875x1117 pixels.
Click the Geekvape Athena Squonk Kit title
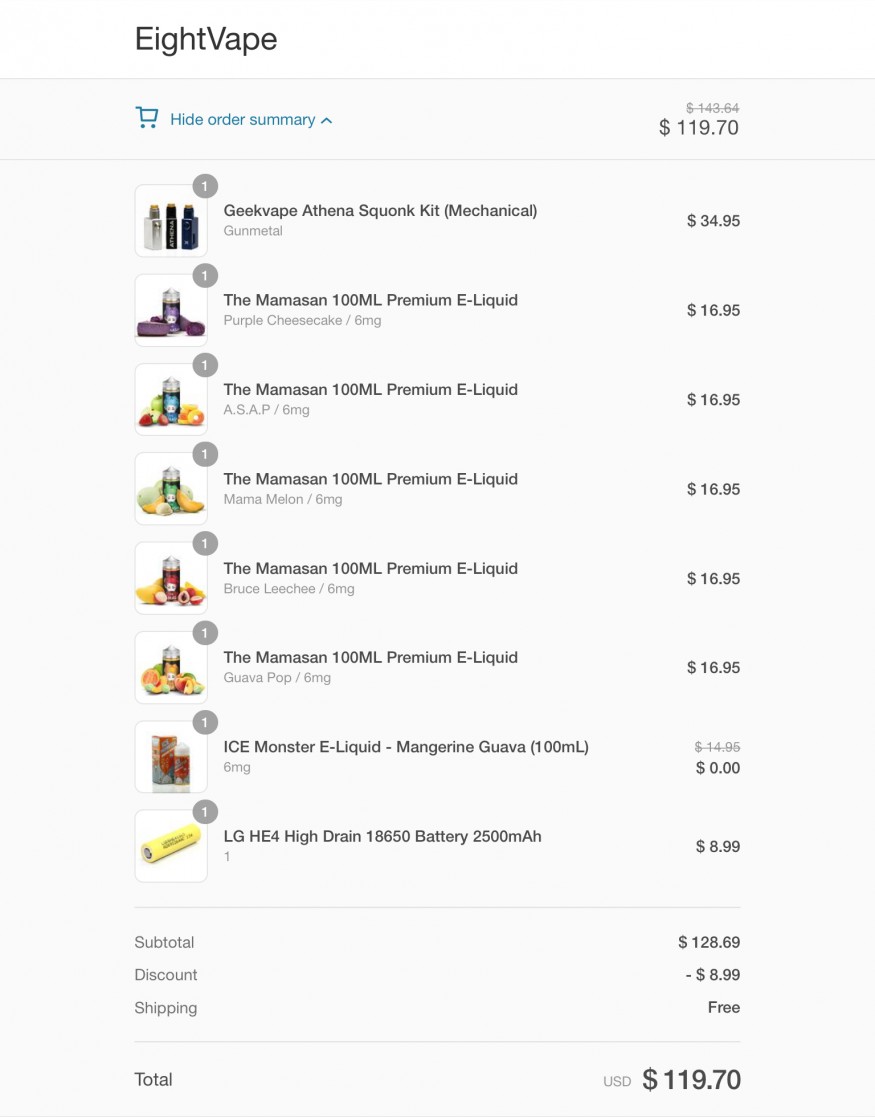[380, 211]
